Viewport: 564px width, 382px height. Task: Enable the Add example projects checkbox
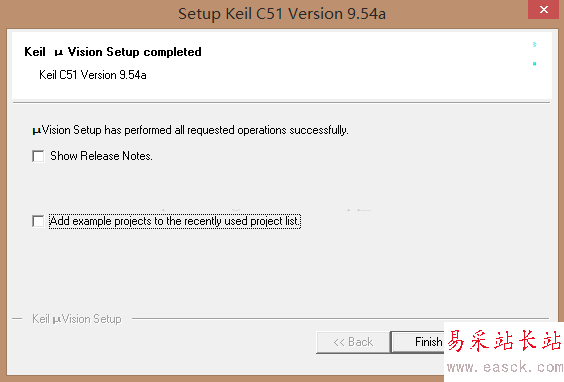(38, 221)
